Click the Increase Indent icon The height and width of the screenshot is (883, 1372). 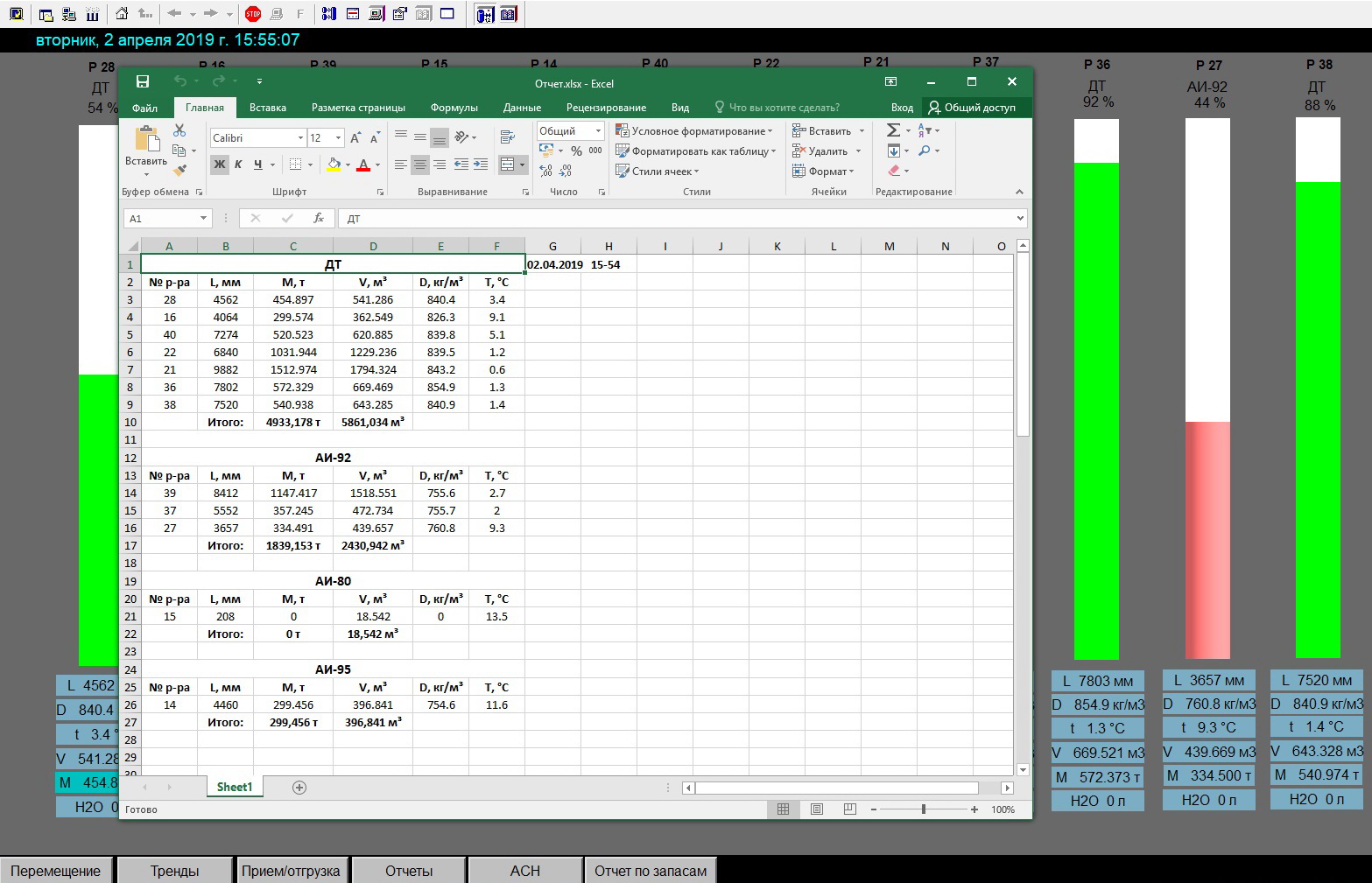[481, 165]
